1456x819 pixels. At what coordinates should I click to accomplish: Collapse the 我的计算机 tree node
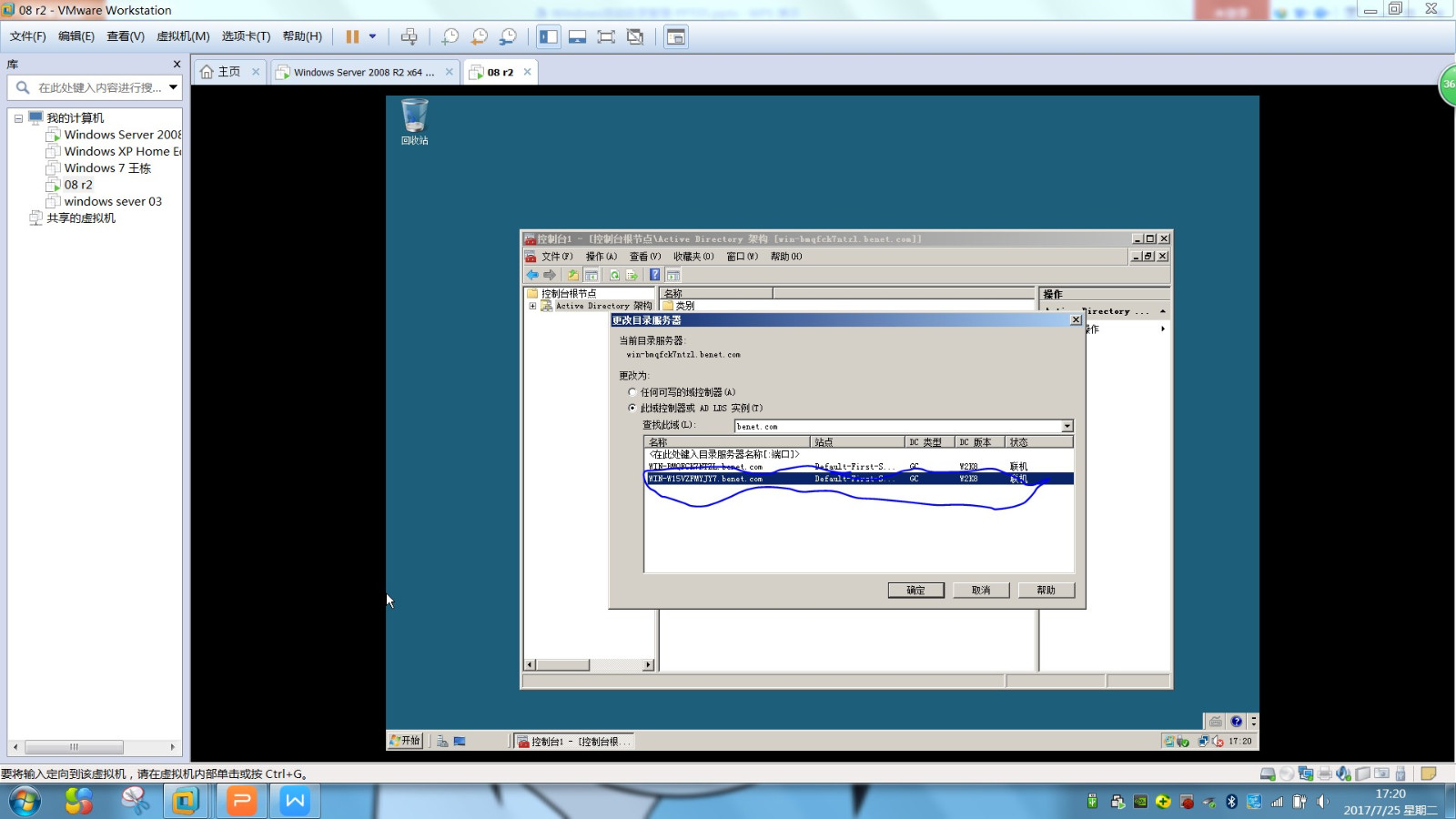point(18,118)
